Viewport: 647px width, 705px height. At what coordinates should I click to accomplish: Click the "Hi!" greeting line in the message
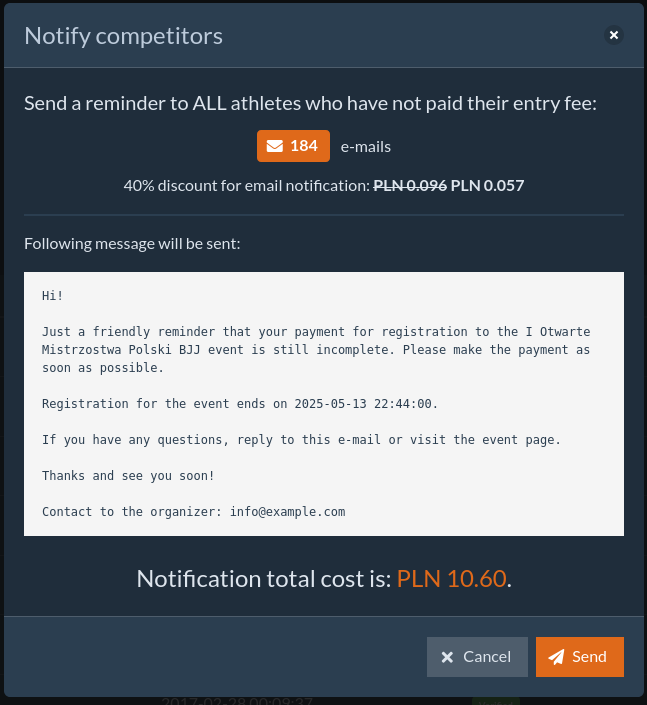click(53, 295)
